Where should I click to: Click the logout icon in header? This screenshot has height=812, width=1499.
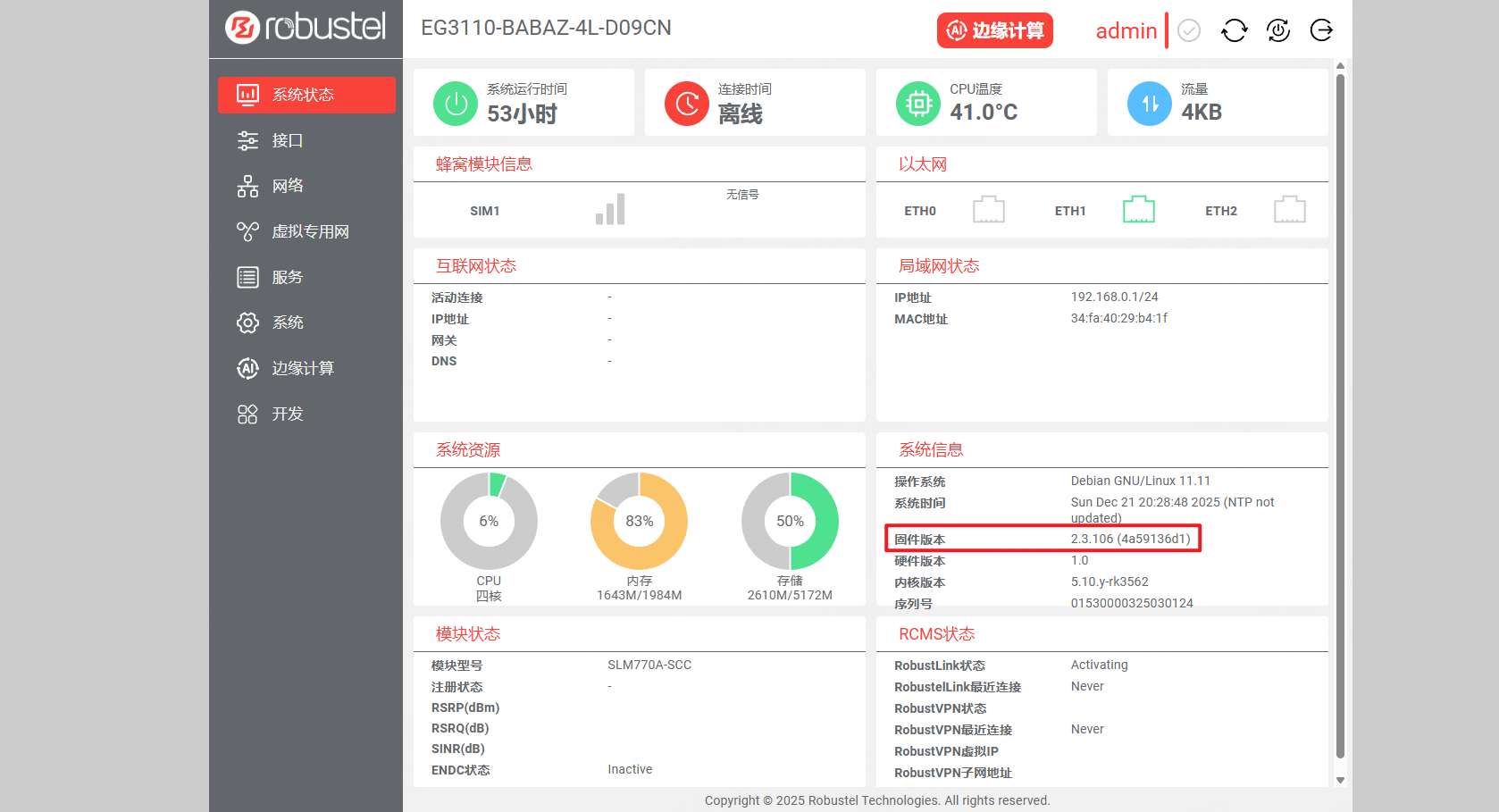tap(1321, 30)
